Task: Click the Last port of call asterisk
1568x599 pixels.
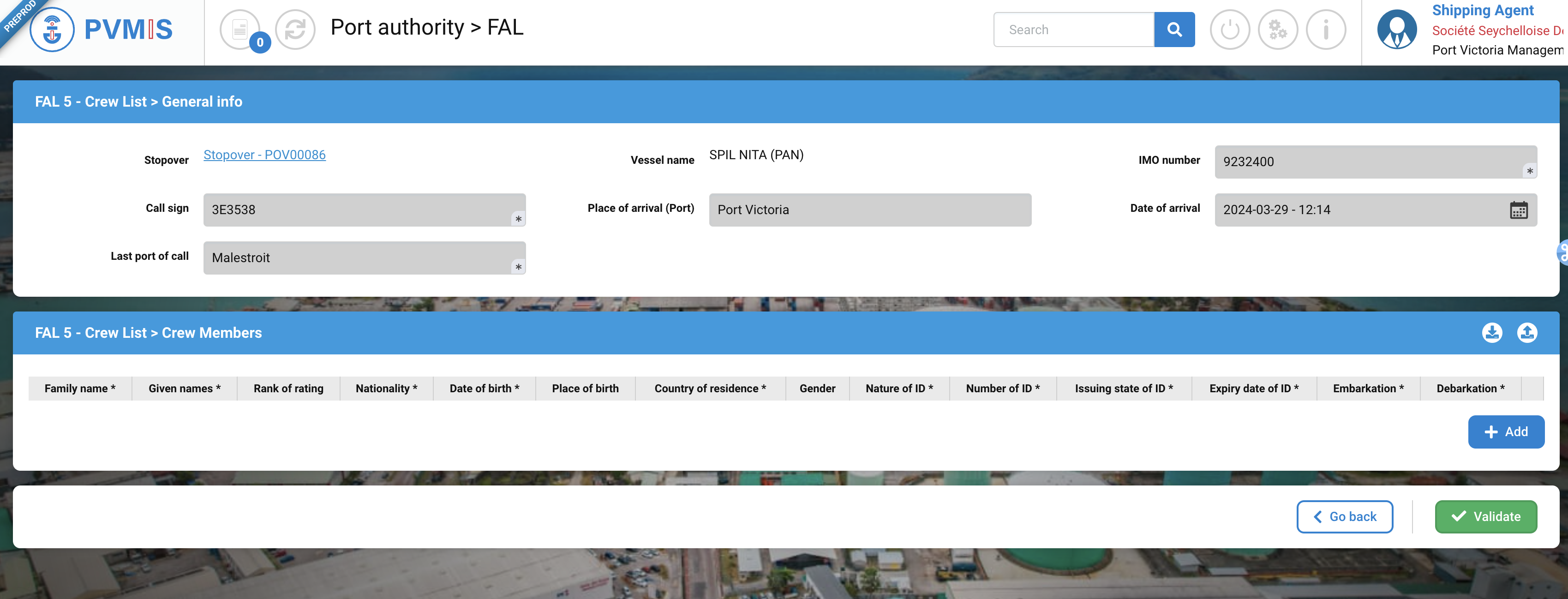Action: point(518,267)
